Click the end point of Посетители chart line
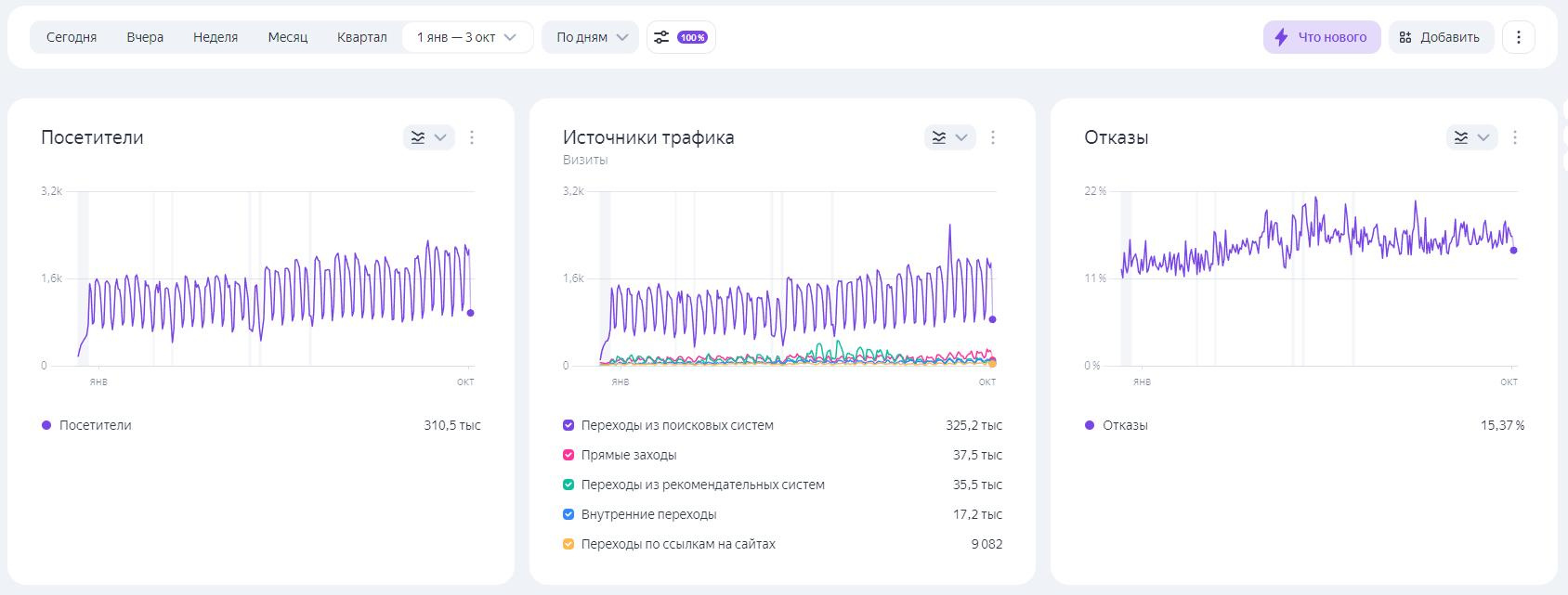 (471, 313)
